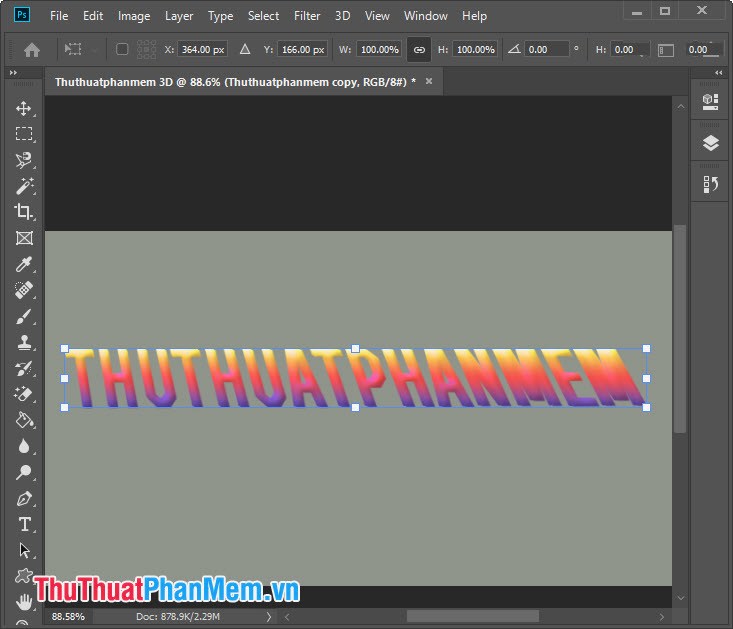Open the Layer menu

pos(179,16)
